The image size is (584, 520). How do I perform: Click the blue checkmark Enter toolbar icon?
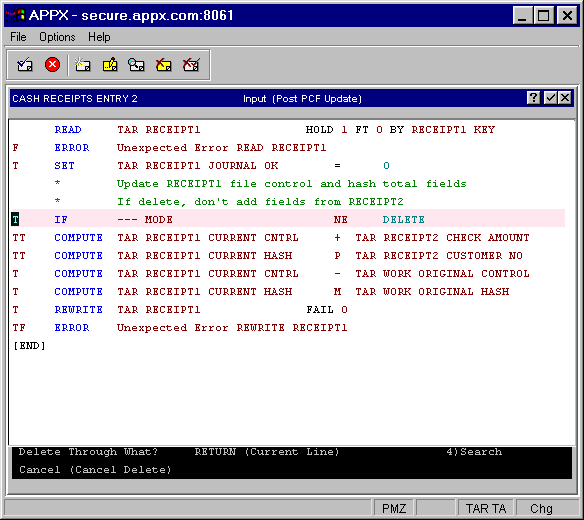coord(25,65)
